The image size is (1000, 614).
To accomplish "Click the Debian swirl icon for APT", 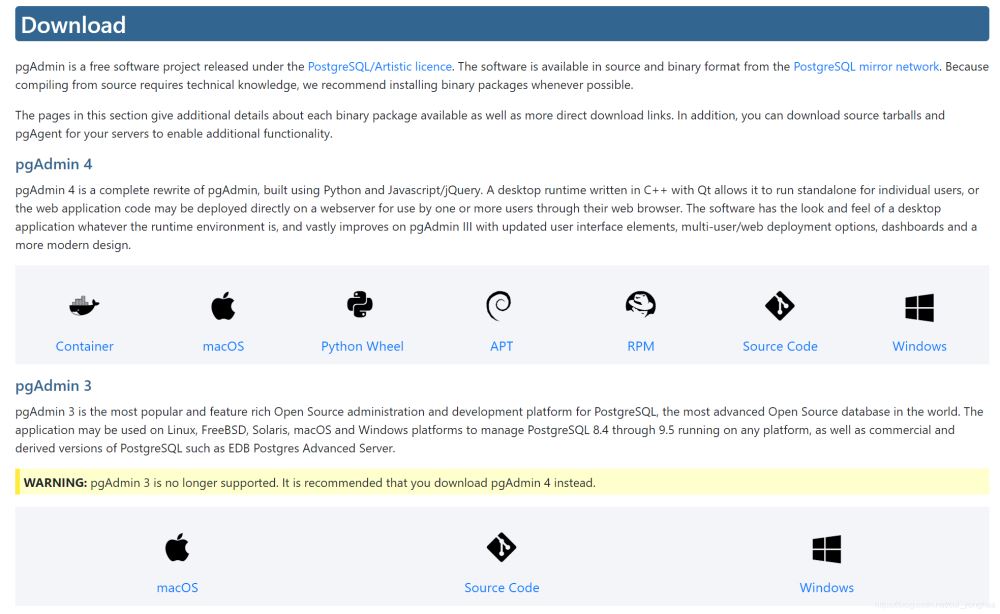I will pyautogui.click(x=500, y=305).
